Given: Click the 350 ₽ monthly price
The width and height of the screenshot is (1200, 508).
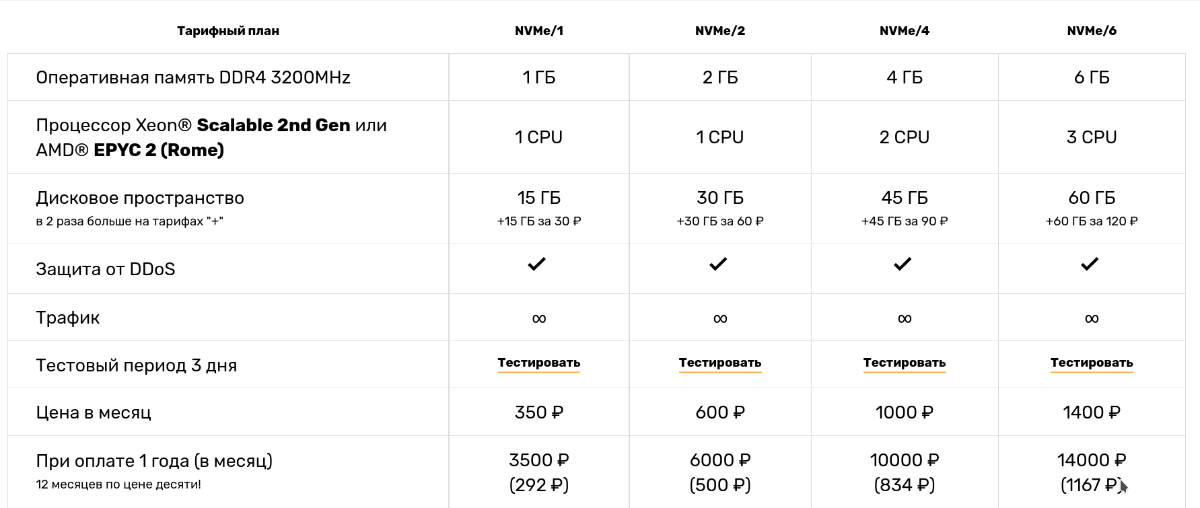Looking at the screenshot, I should pos(539,412).
